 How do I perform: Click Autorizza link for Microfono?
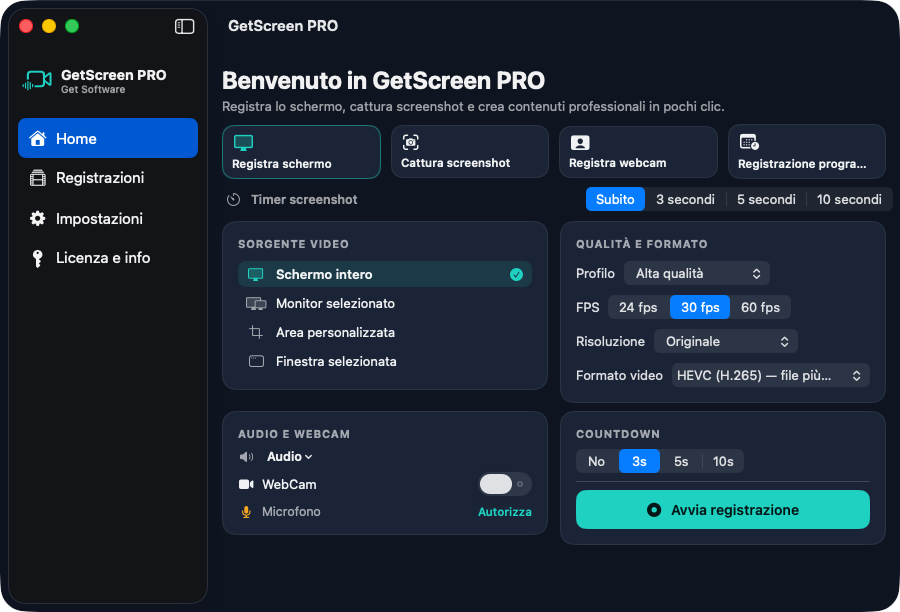(505, 512)
